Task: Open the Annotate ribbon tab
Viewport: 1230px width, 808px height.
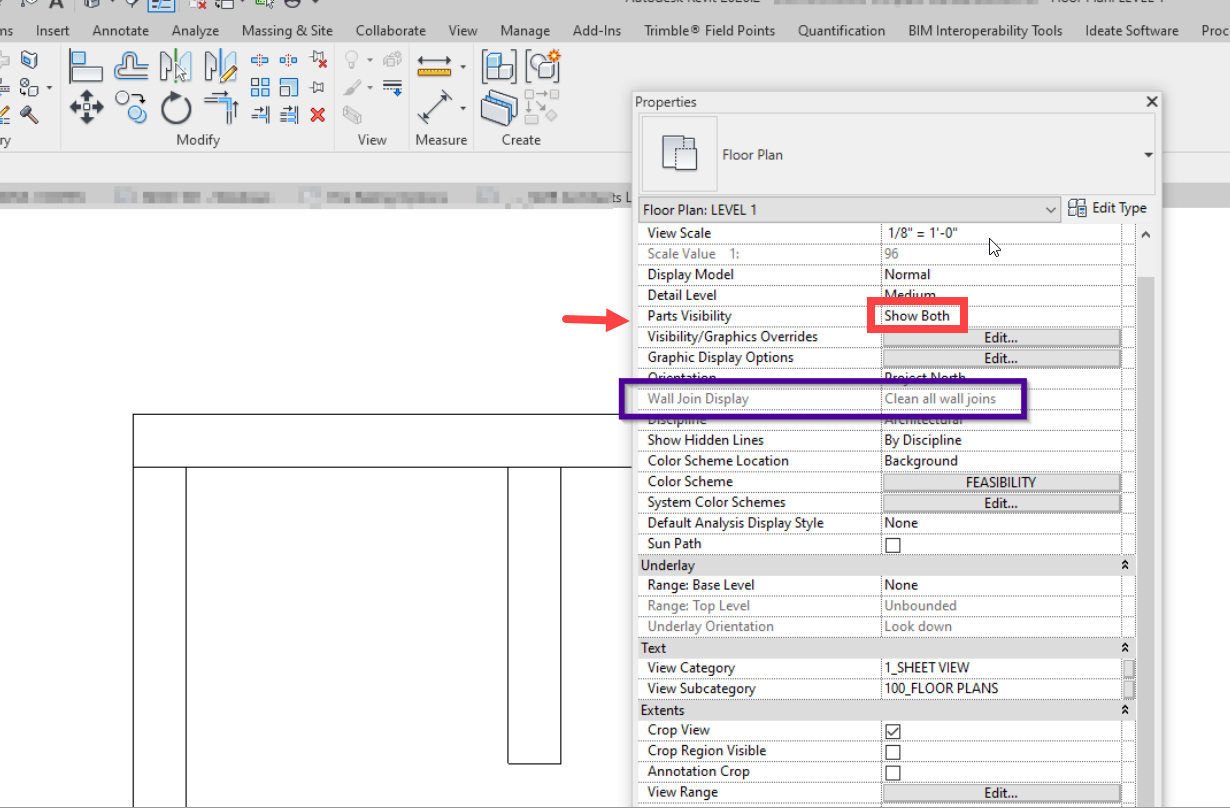Action: tap(120, 31)
